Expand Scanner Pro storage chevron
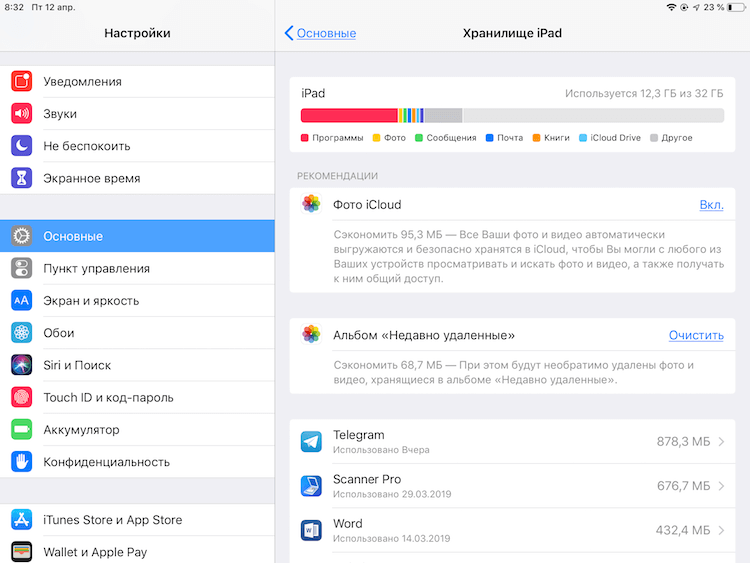This screenshot has width=750, height=563. point(721,486)
